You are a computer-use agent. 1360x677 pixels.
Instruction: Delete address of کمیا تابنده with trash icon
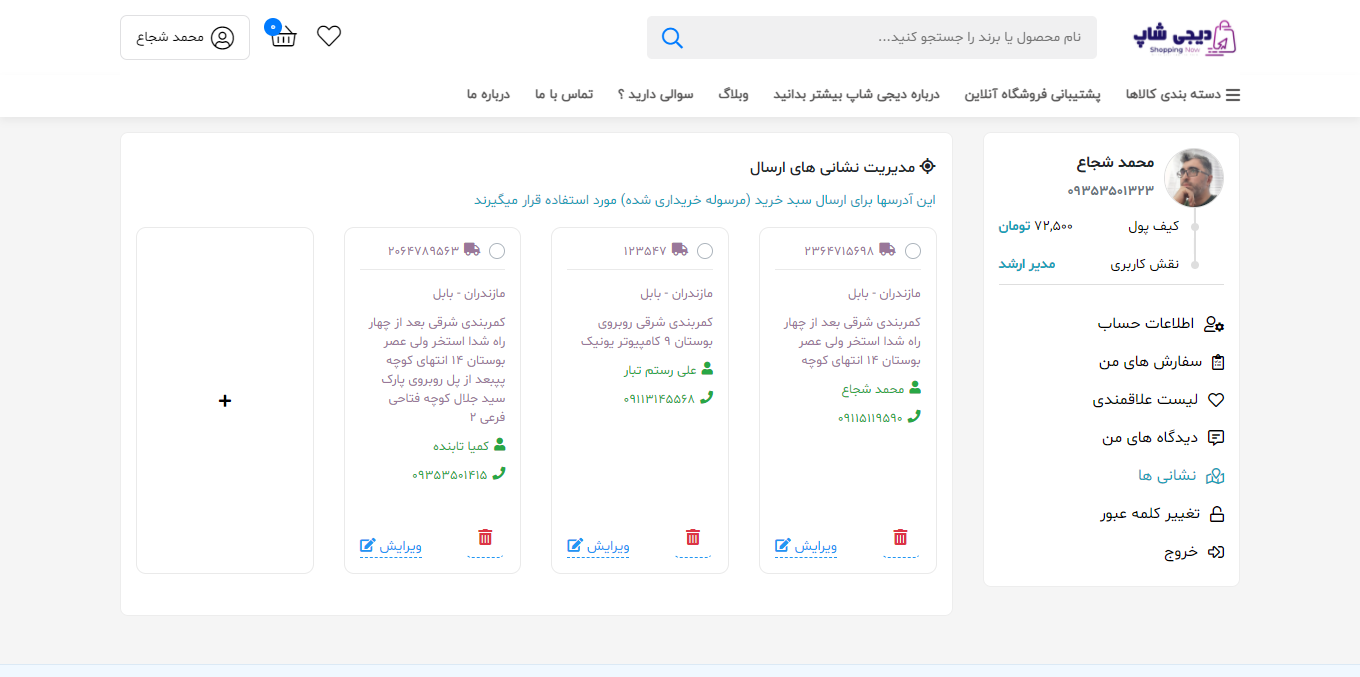[x=485, y=538]
